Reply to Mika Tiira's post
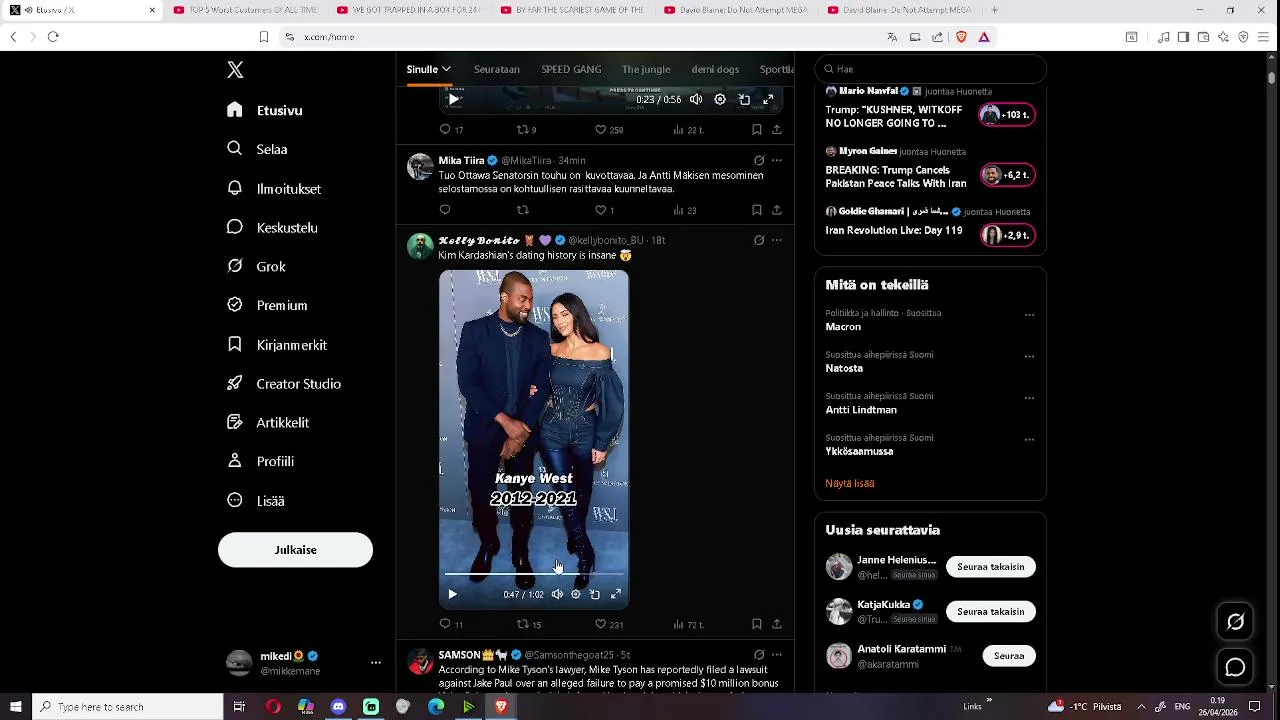Image resolution: width=1280 pixels, height=720 pixels. [445, 210]
